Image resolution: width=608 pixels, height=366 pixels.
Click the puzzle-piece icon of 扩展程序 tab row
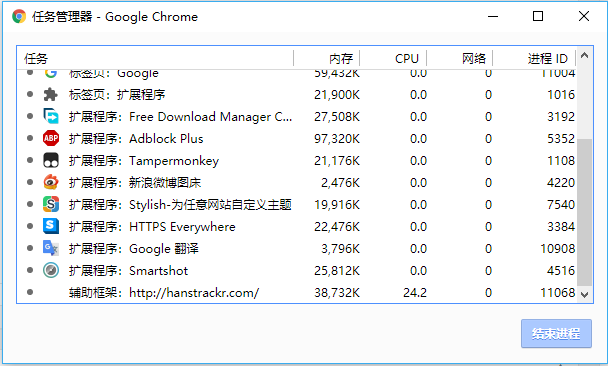tap(51, 95)
